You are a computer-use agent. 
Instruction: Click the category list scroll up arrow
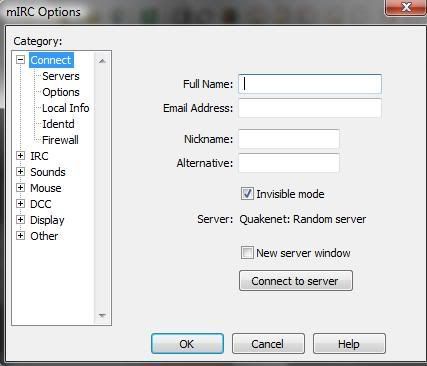[102, 61]
